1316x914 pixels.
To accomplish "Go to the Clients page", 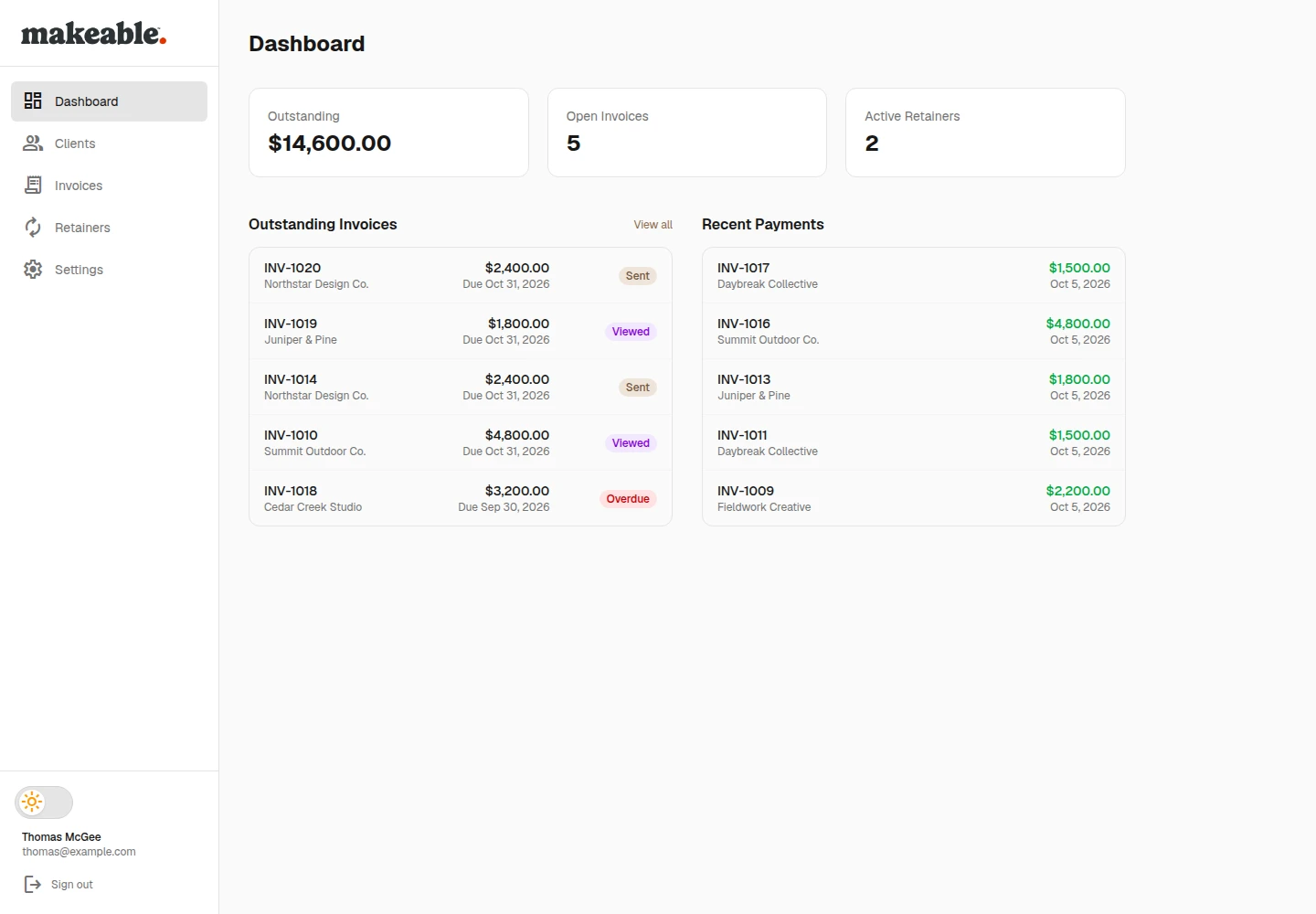I will [x=109, y=143].
